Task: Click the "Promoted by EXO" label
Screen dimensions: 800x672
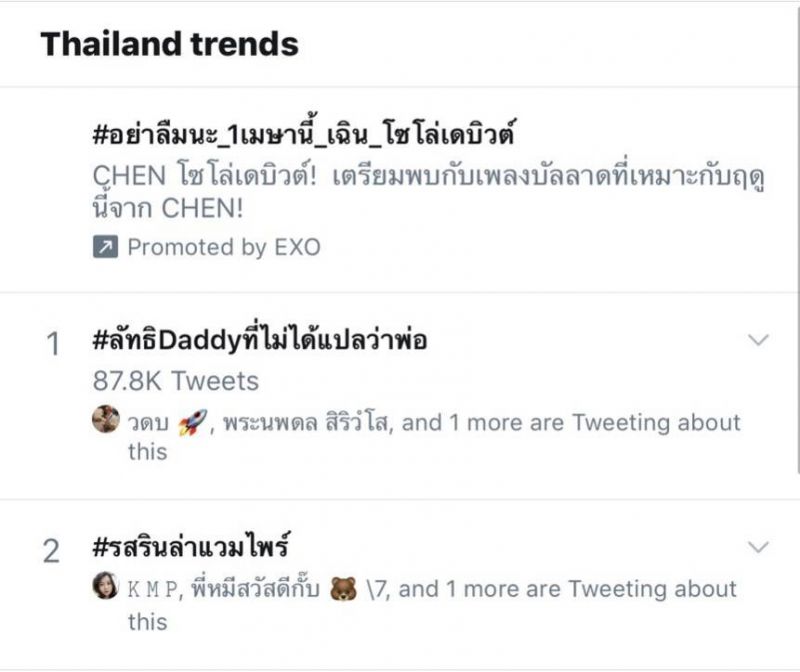Action: [223, 247]
